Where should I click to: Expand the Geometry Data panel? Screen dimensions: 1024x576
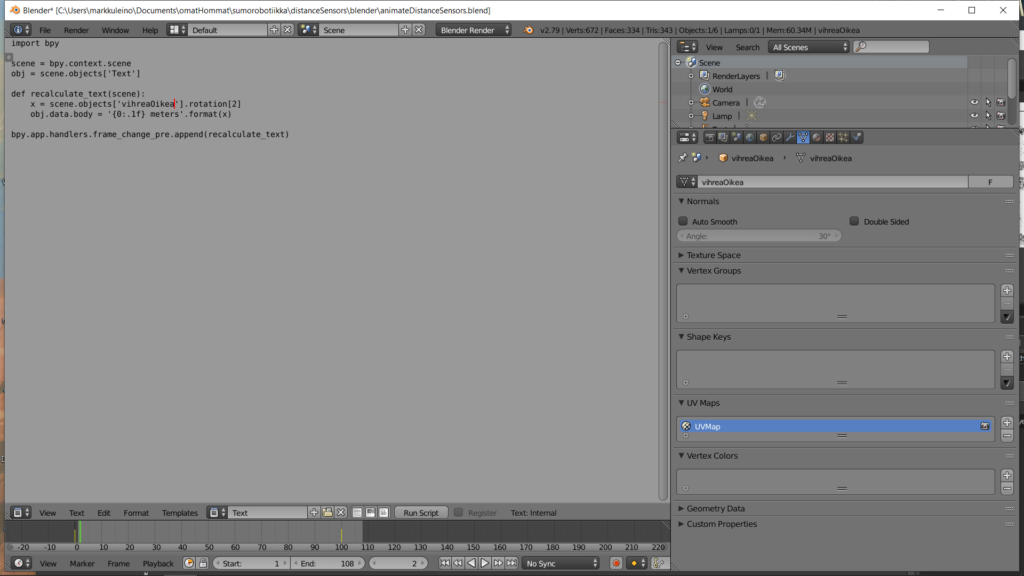tap(715, 508)
